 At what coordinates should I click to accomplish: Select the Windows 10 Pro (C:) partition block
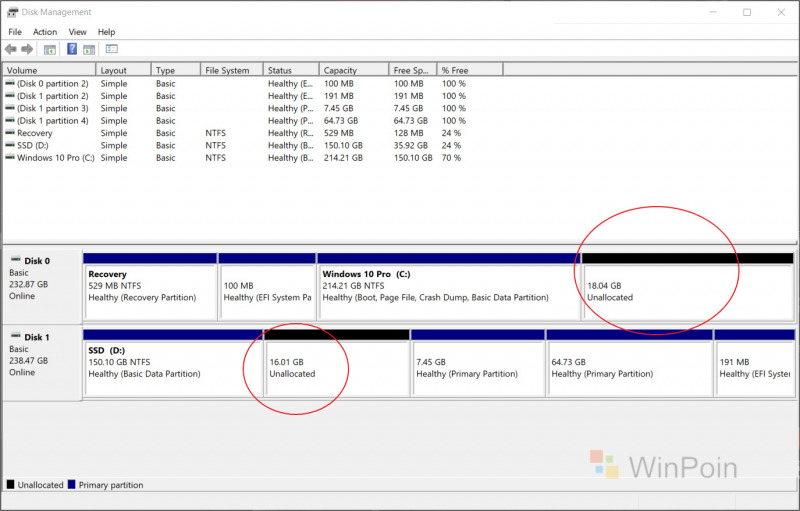click(x=449, y=287)
